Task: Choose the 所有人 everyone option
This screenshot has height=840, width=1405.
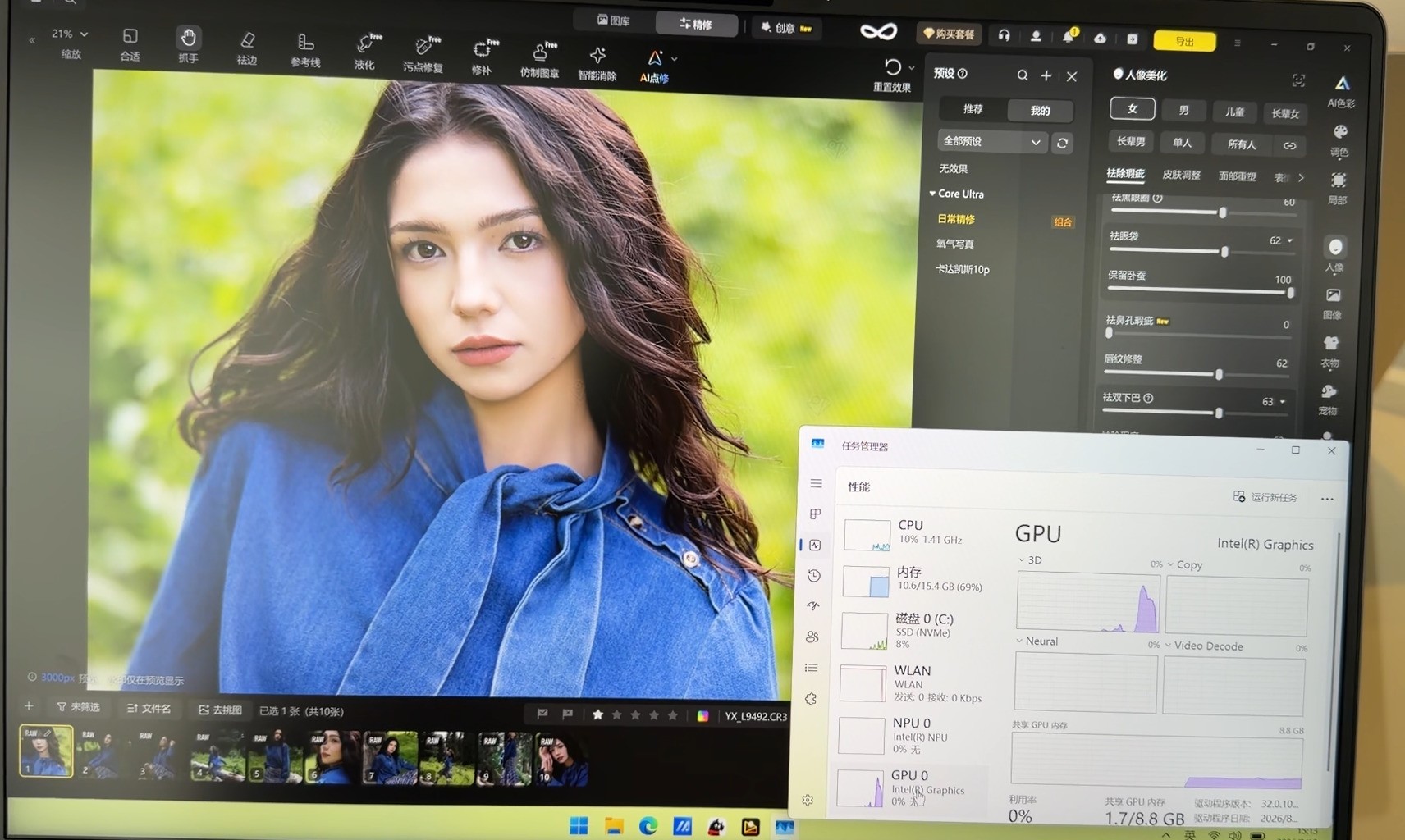Action: point(1241,144)
